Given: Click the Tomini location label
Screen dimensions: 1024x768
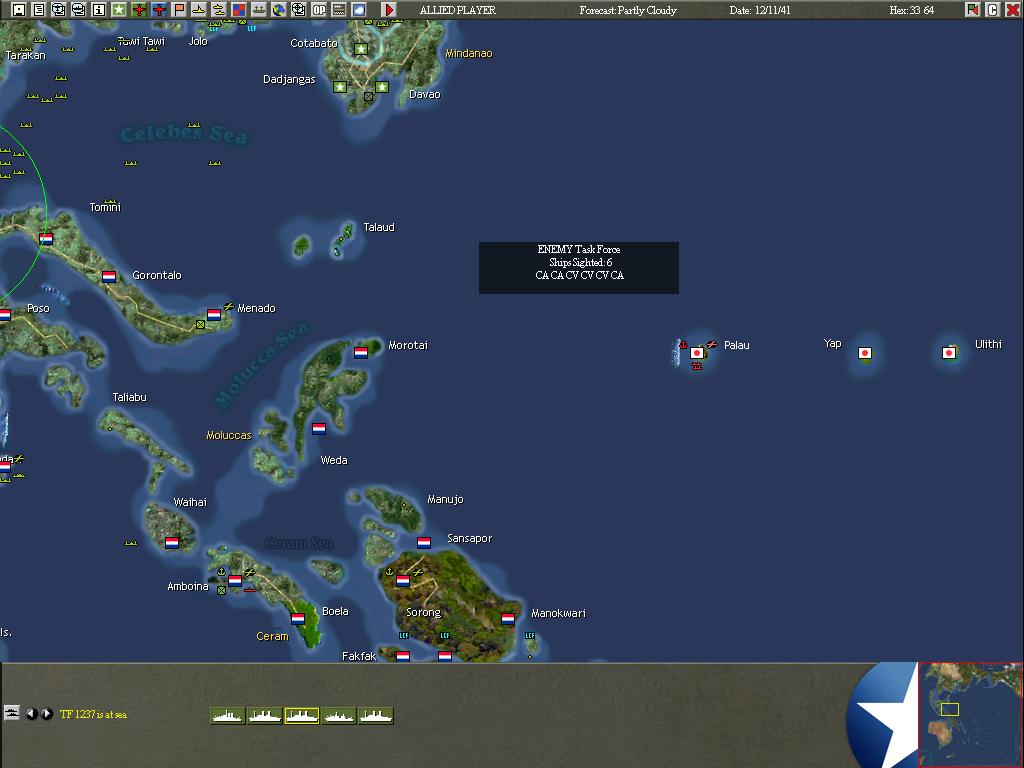Looking at the screenshot, I should 105,207.
